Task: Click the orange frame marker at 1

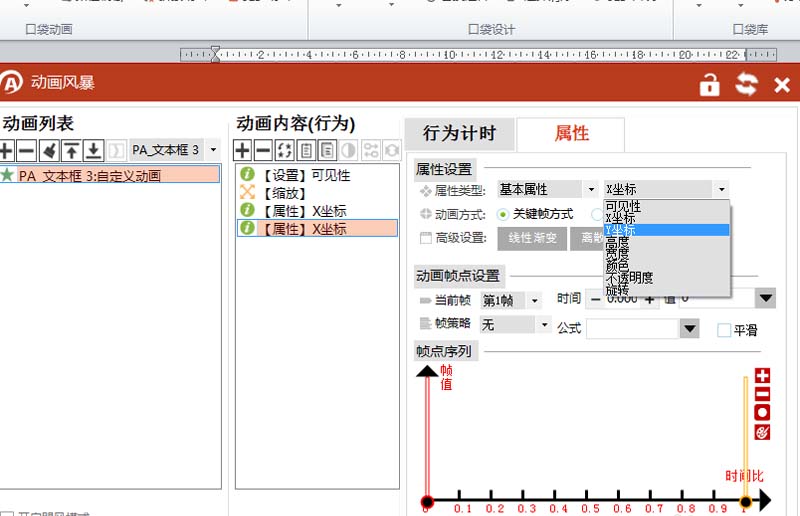Action: [746, 502]
